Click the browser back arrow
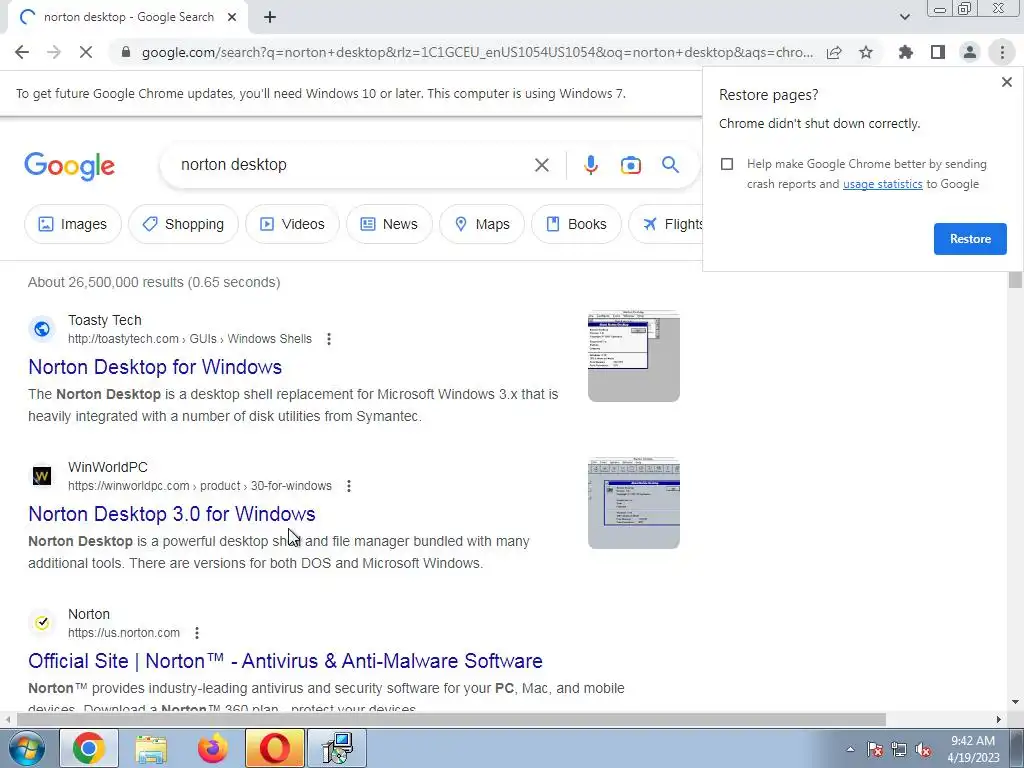This screenshot has height=768, width=1024. [x=22, y=52]
